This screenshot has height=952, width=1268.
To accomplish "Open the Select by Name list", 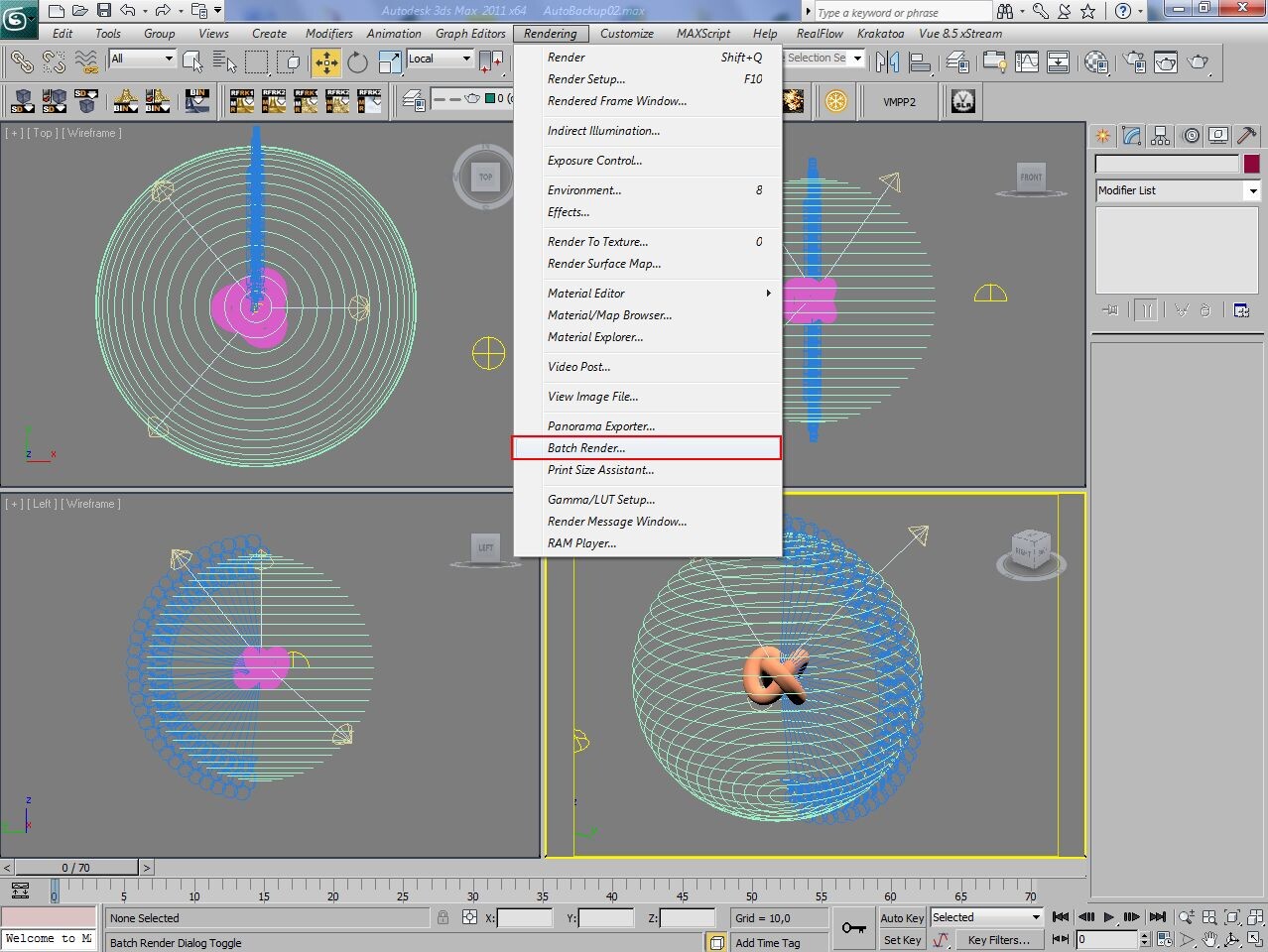I will [224, 62].
